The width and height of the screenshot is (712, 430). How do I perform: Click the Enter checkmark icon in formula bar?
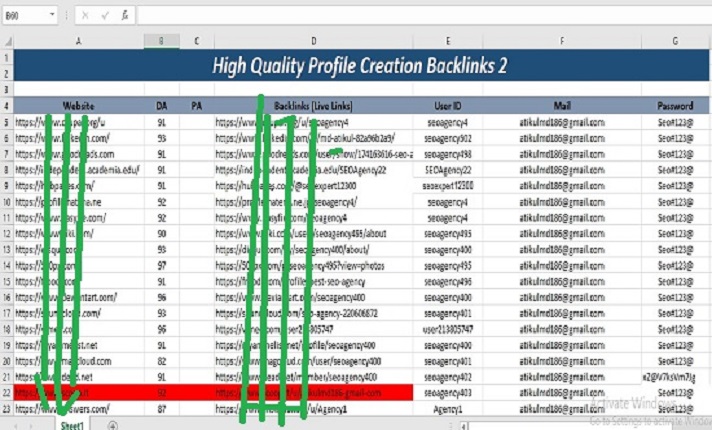pyautogui.click(x=106, y=16)
